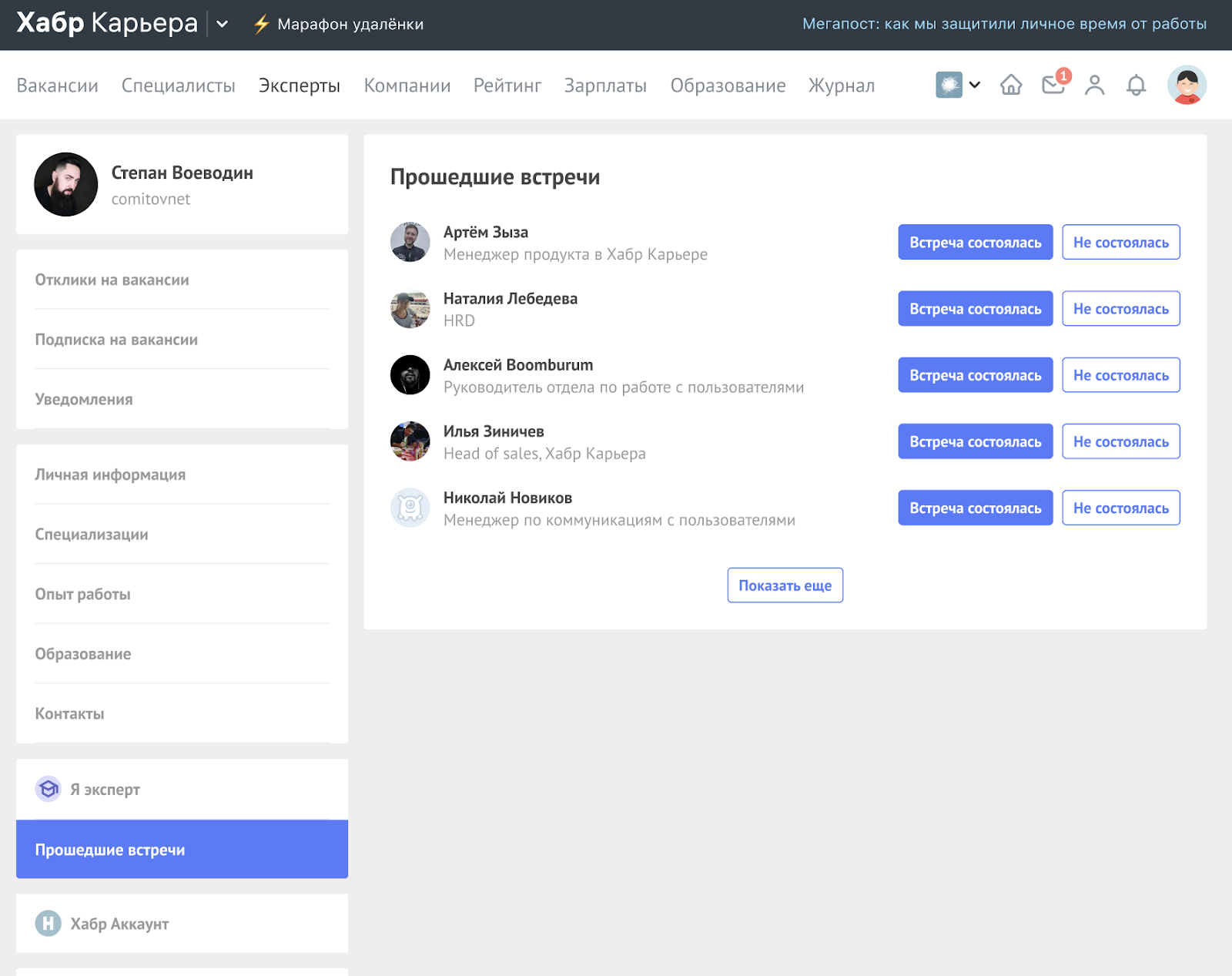Confirm meeting with Алексей Boomburum took place
This screenshot has width=1232, height=976.
point(975,375)
